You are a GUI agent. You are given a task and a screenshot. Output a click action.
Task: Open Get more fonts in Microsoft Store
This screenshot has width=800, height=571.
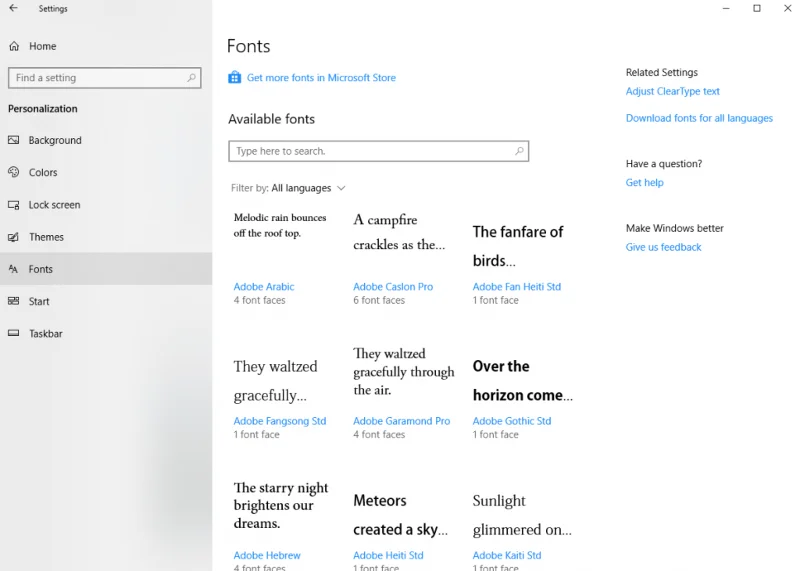321,78
